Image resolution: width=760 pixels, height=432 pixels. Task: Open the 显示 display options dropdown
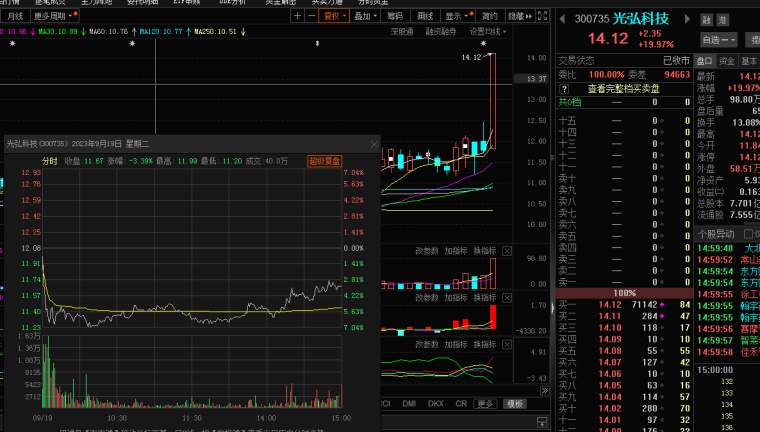tap(456, 17)
